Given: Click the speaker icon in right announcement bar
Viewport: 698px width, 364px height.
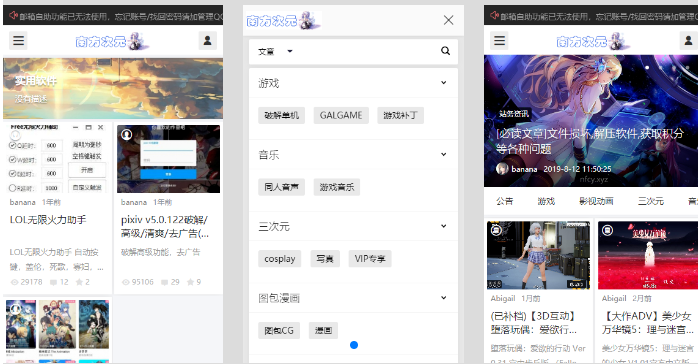Looking at the screenshot, I should click(x=494, y=16).
